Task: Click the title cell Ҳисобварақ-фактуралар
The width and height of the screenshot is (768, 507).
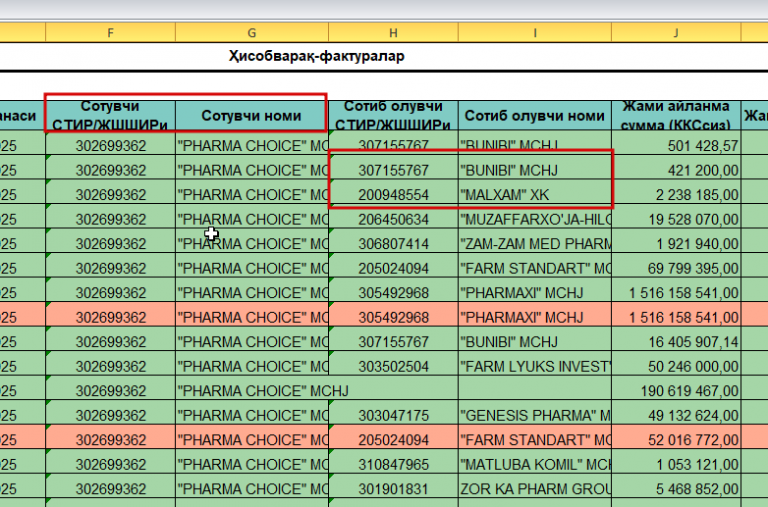Action: [316, 56]
